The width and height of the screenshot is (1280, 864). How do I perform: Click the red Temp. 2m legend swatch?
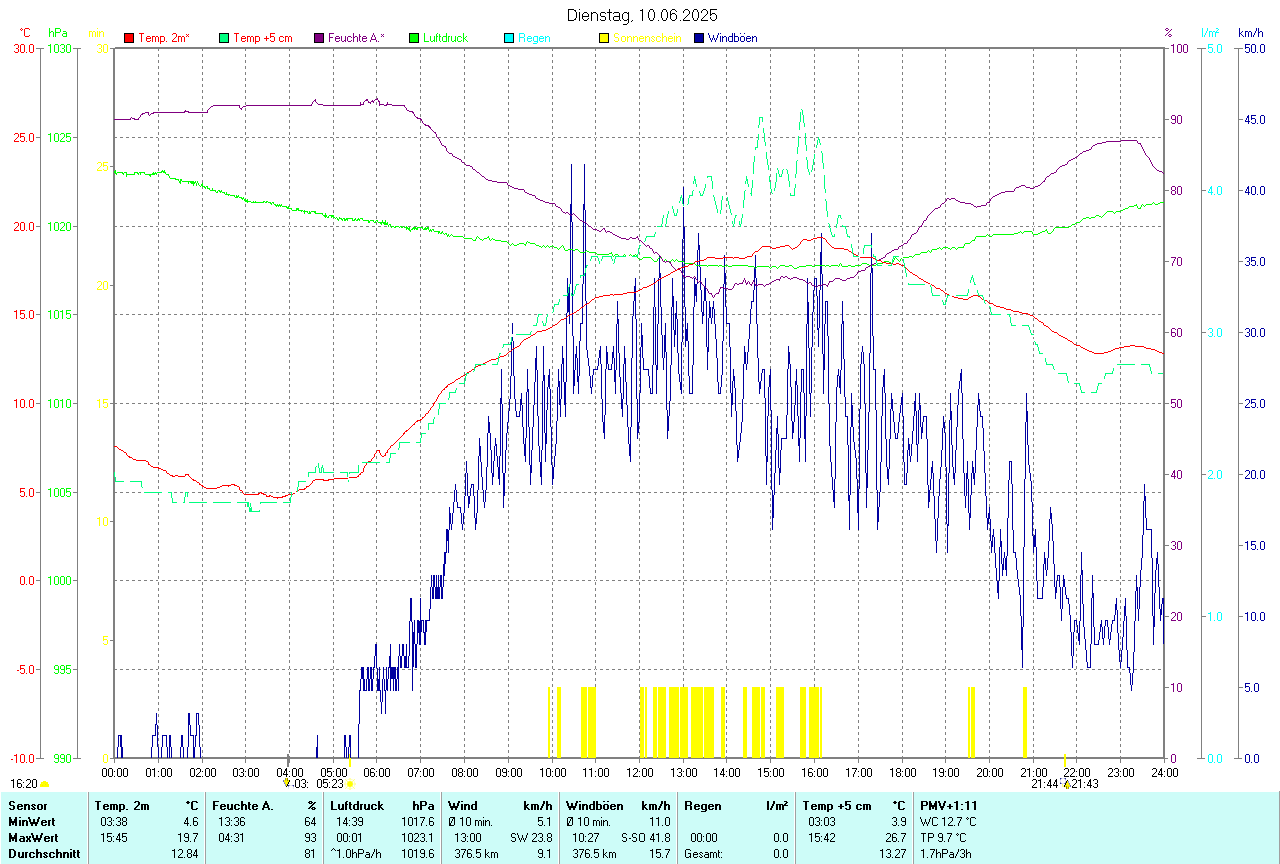point(129,38)
